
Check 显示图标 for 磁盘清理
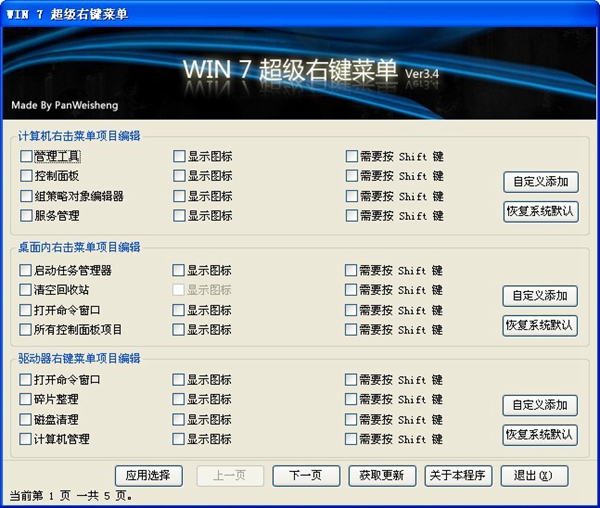click(x=179, y=420)
